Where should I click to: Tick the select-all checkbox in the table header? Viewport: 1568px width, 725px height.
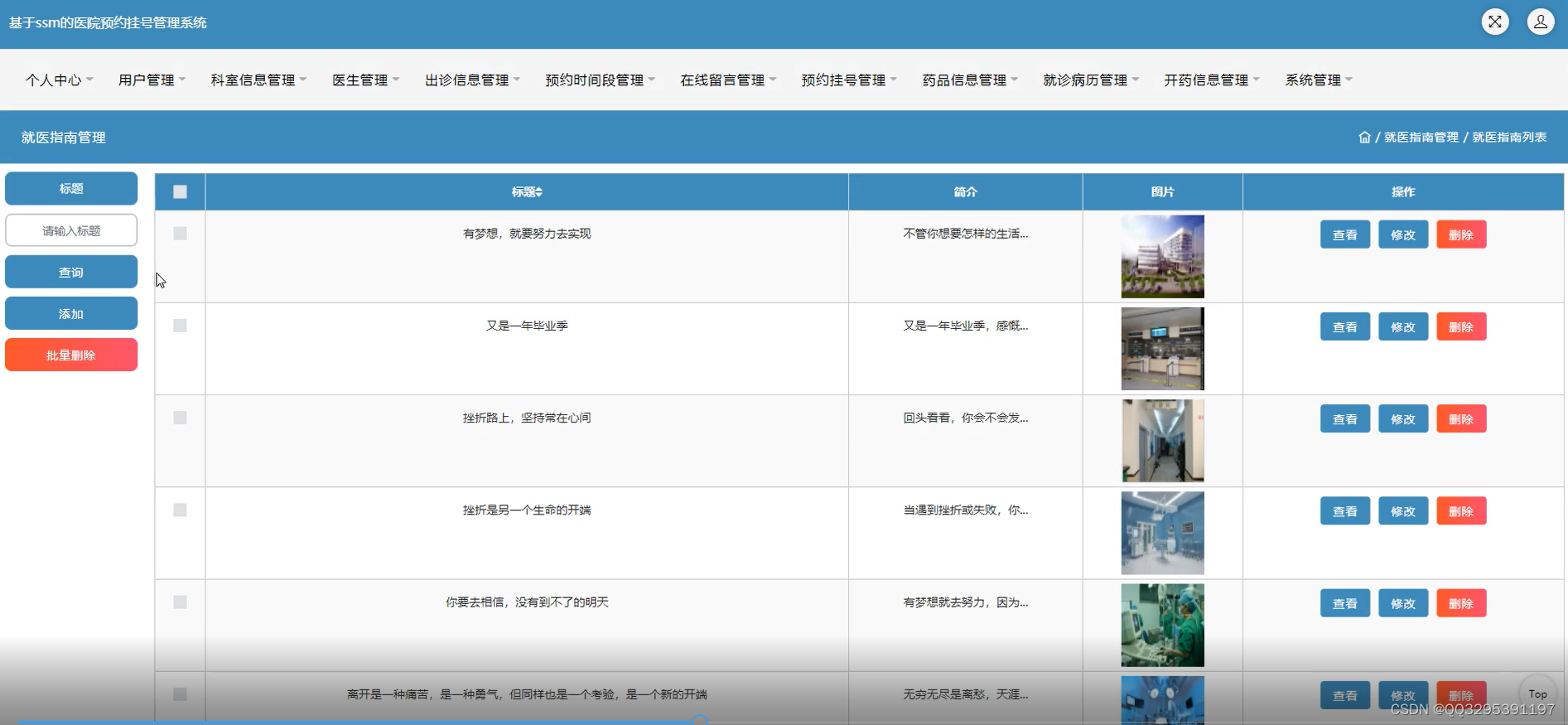[x=180, y=191]
